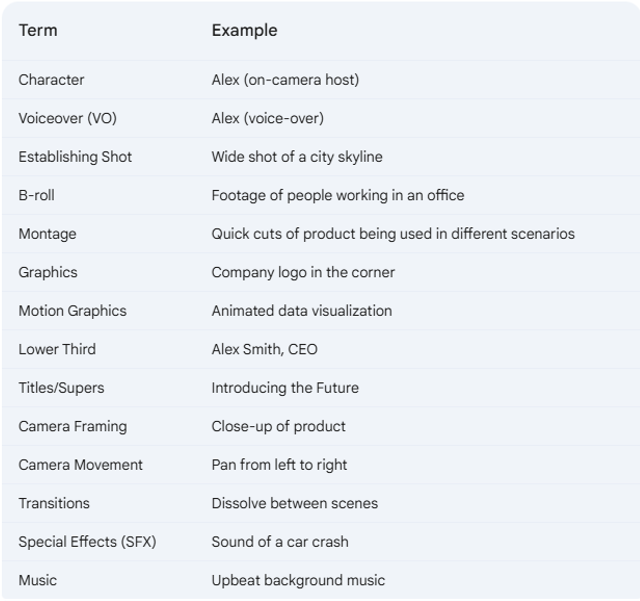The image size is (640, 601).
Task: Click the Graphics term cell
Action: click(x=48, y=272)
